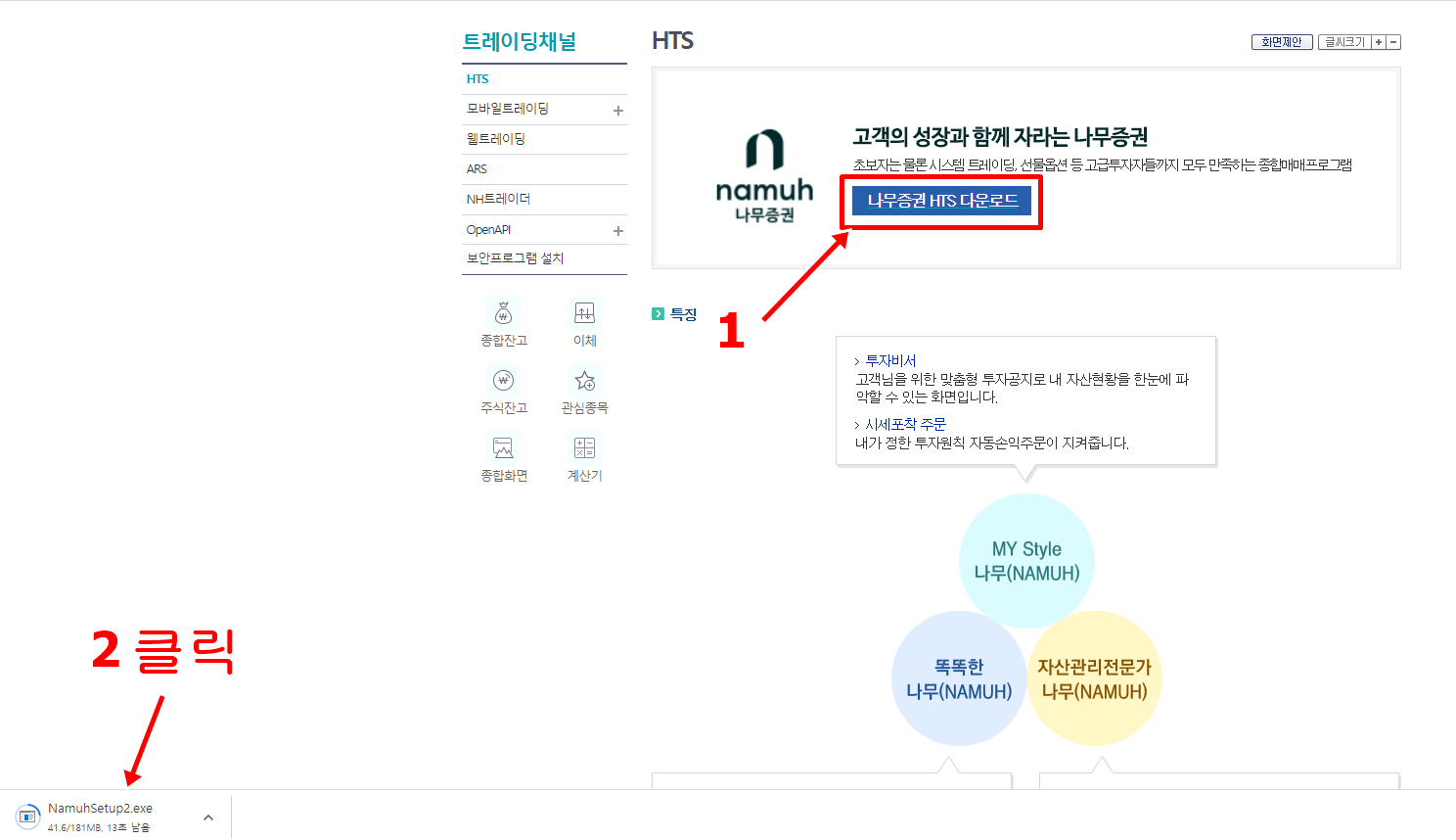This screenshot has width=1456, height=840.
Task: Open the 시세포착 주문 feature link
Action: [x=904, y=425]
